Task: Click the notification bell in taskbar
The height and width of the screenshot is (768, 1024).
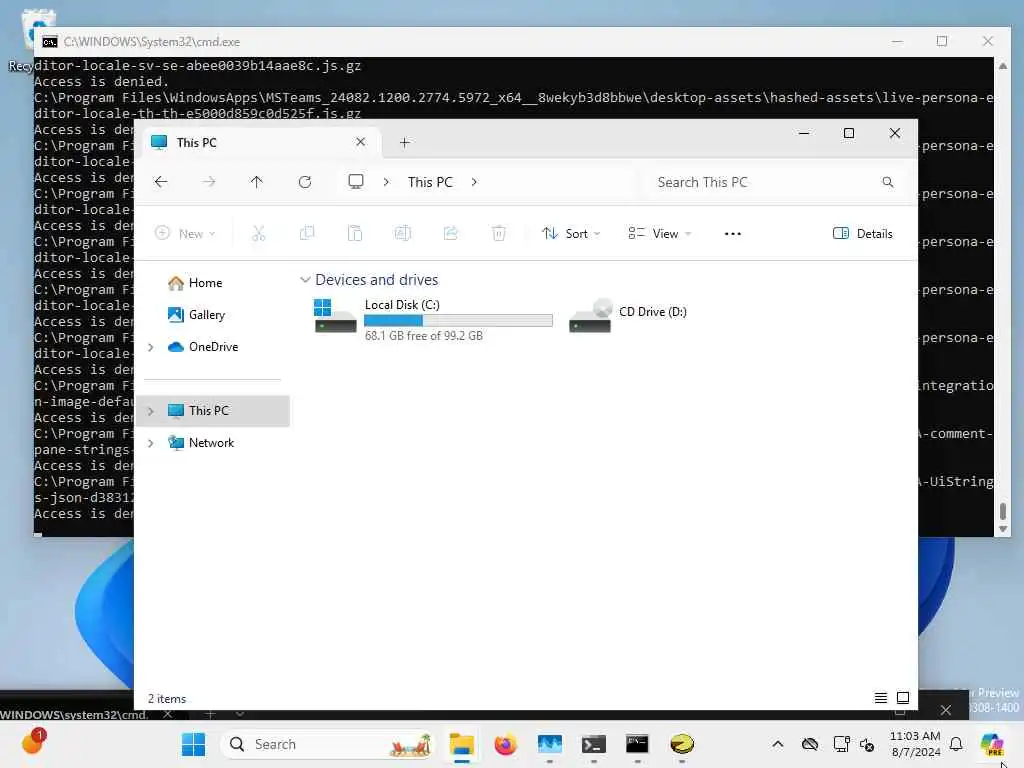Action: pos(956,744)
